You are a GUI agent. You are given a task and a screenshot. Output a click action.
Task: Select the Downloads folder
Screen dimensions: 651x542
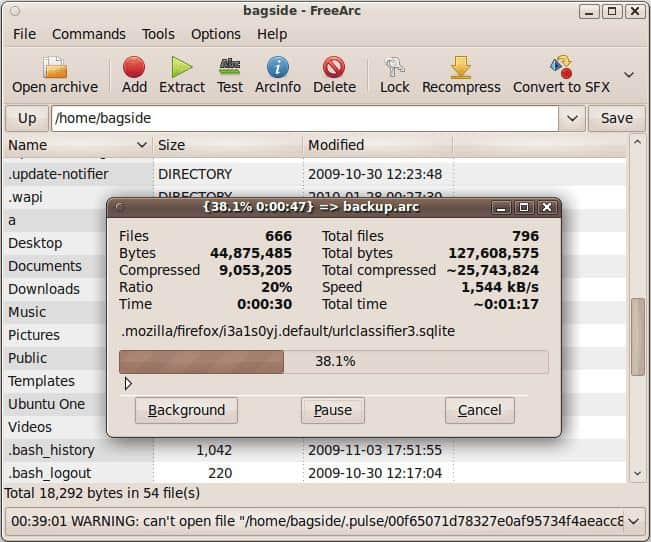(44, 289)
